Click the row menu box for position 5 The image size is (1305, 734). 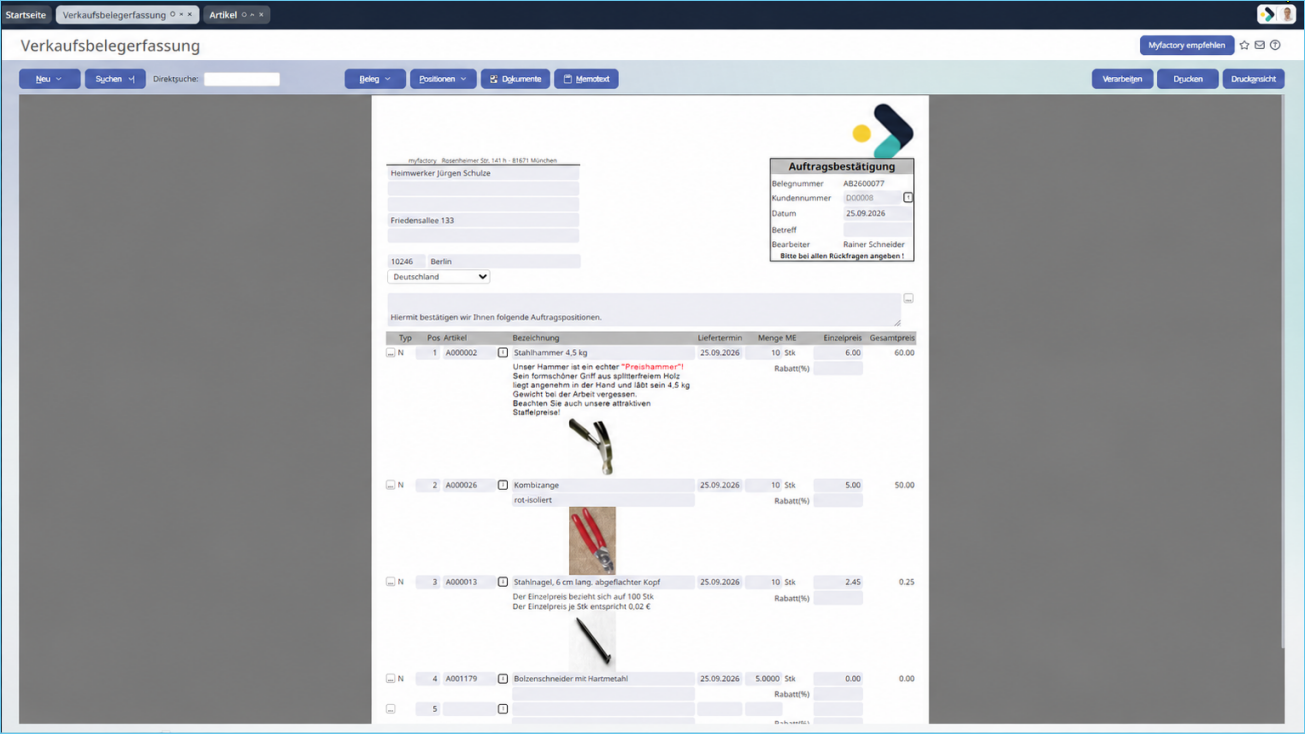point(391,709)
